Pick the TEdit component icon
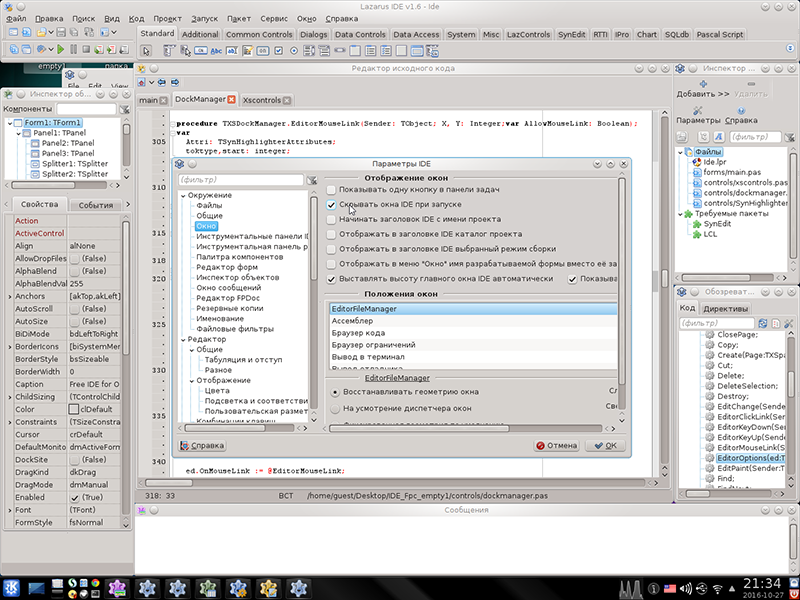This screenshot has width=800, height=600. tap(232, 51)
